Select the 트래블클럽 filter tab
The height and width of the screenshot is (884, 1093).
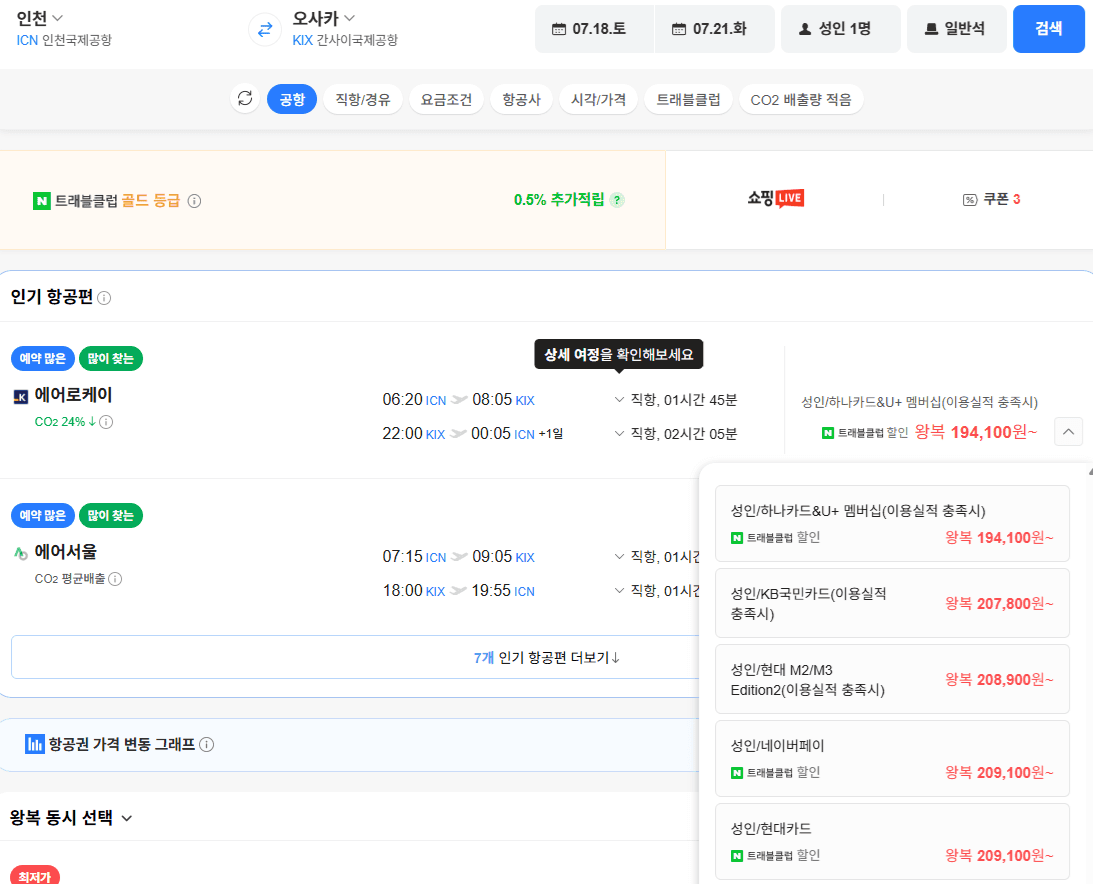point(688,99)
